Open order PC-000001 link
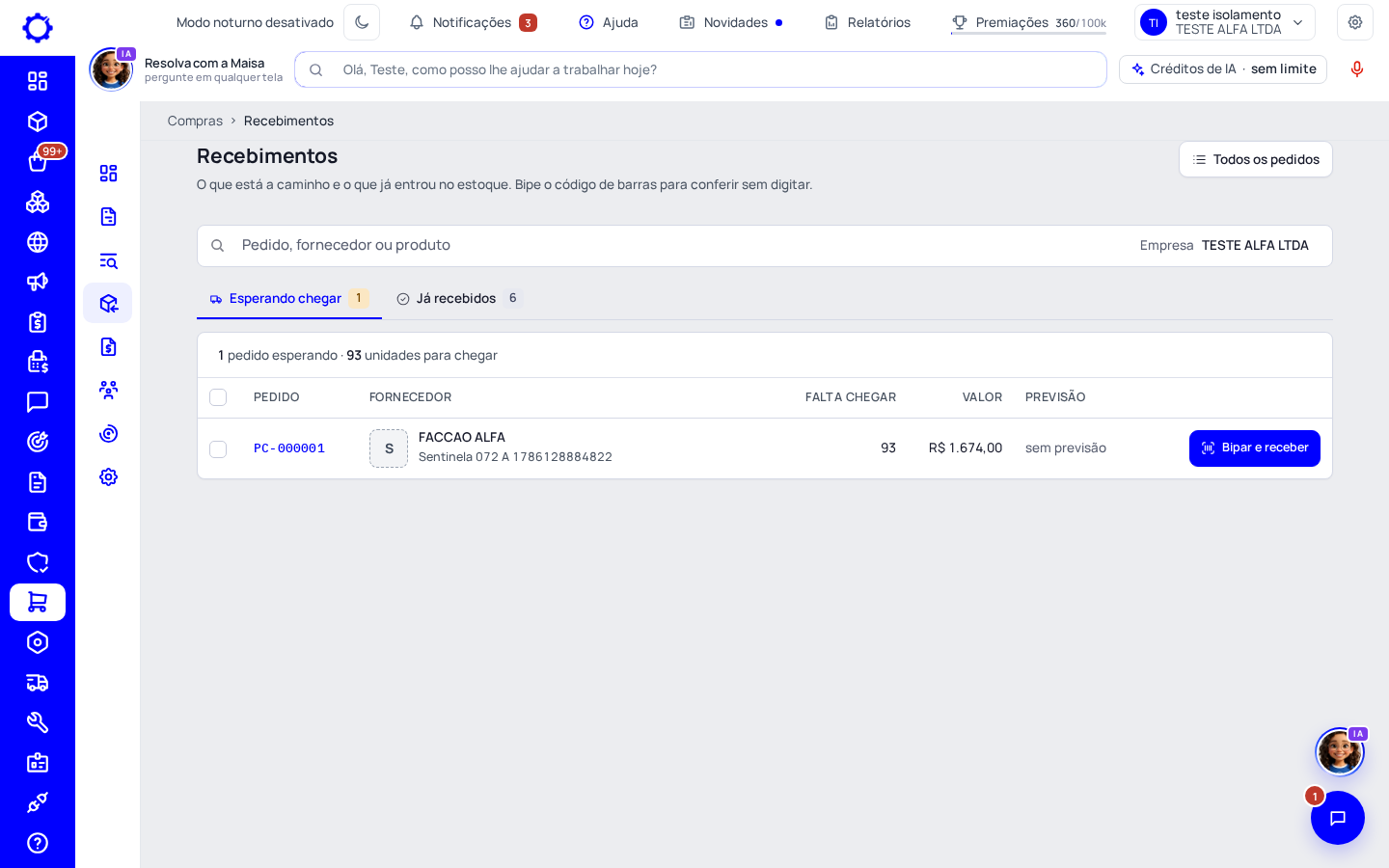Viewport: 1389px width, 868px height. pos(289,448)
